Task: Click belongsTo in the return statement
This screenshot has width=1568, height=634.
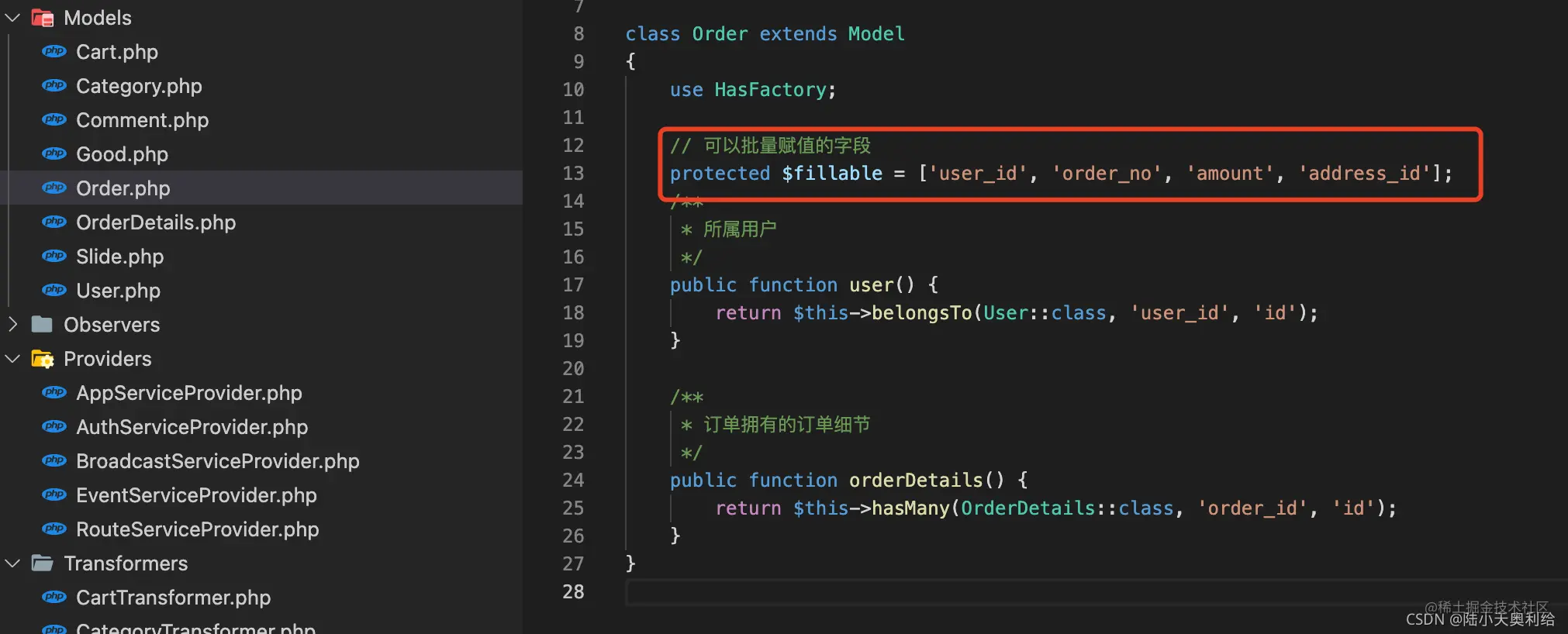Action: point(922,312)
